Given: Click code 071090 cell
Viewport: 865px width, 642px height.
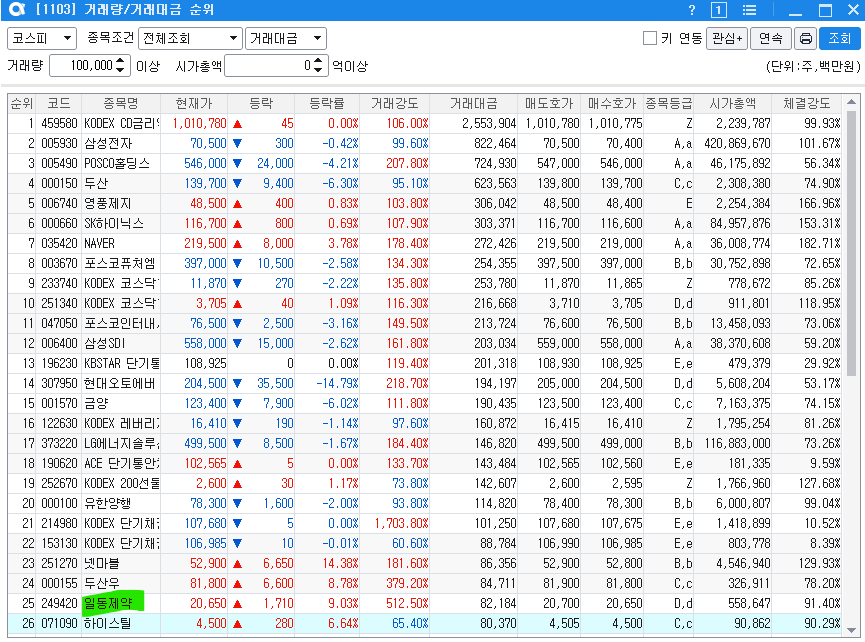Looking at the screenshot, I should point(59,623).
